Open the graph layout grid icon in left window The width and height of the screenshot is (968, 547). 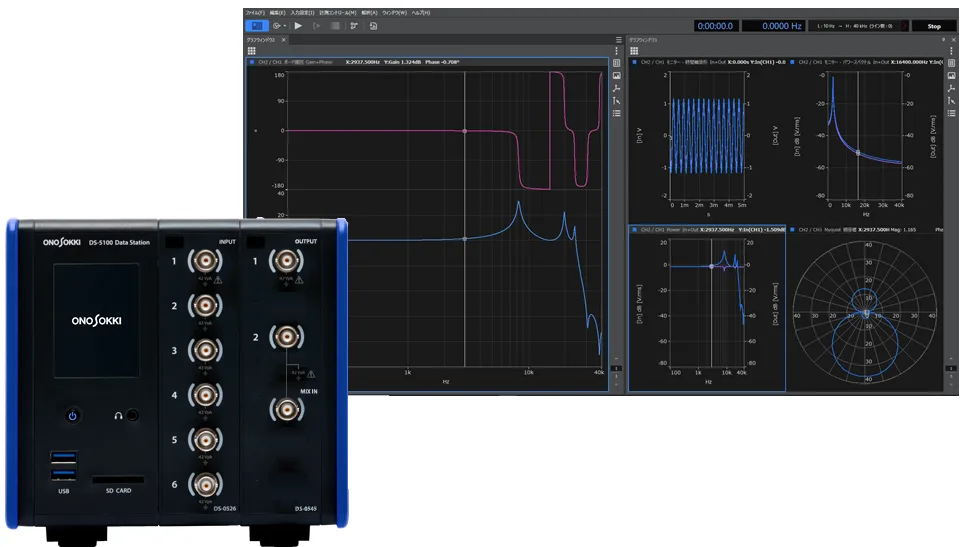[252, 50]
